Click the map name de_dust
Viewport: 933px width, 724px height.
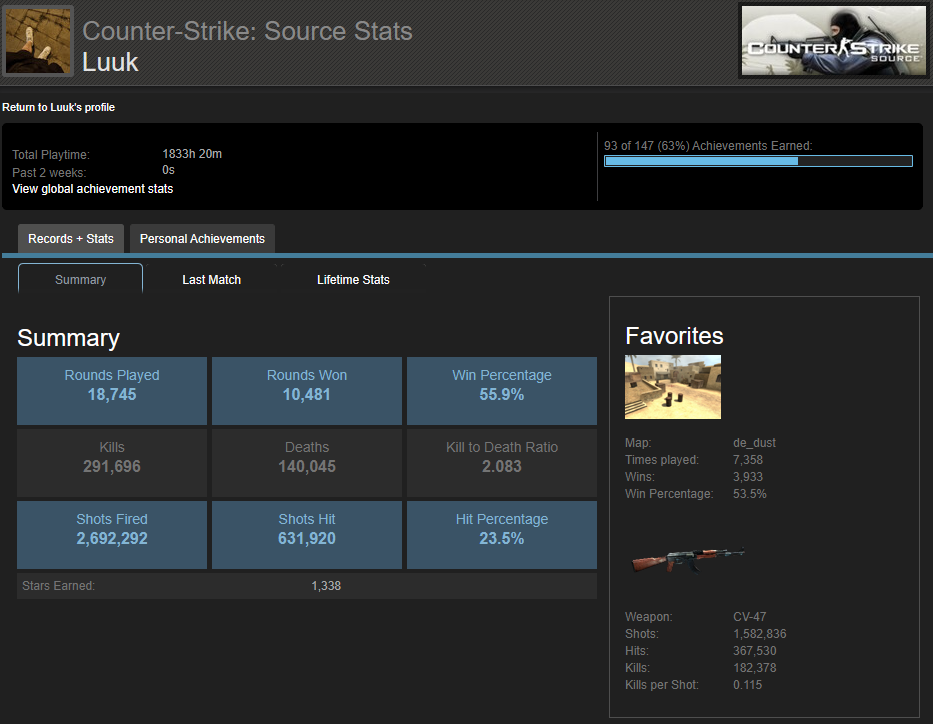(x=754, y=443)
